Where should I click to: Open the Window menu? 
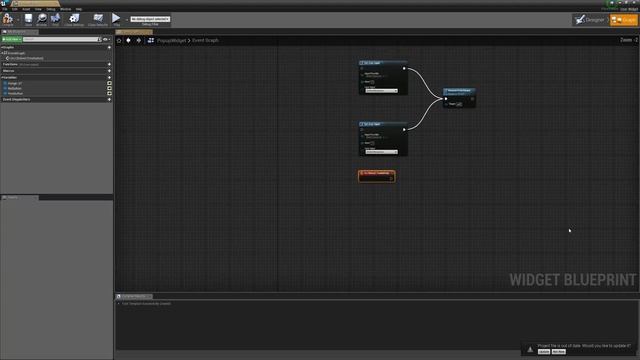(65, 9)
